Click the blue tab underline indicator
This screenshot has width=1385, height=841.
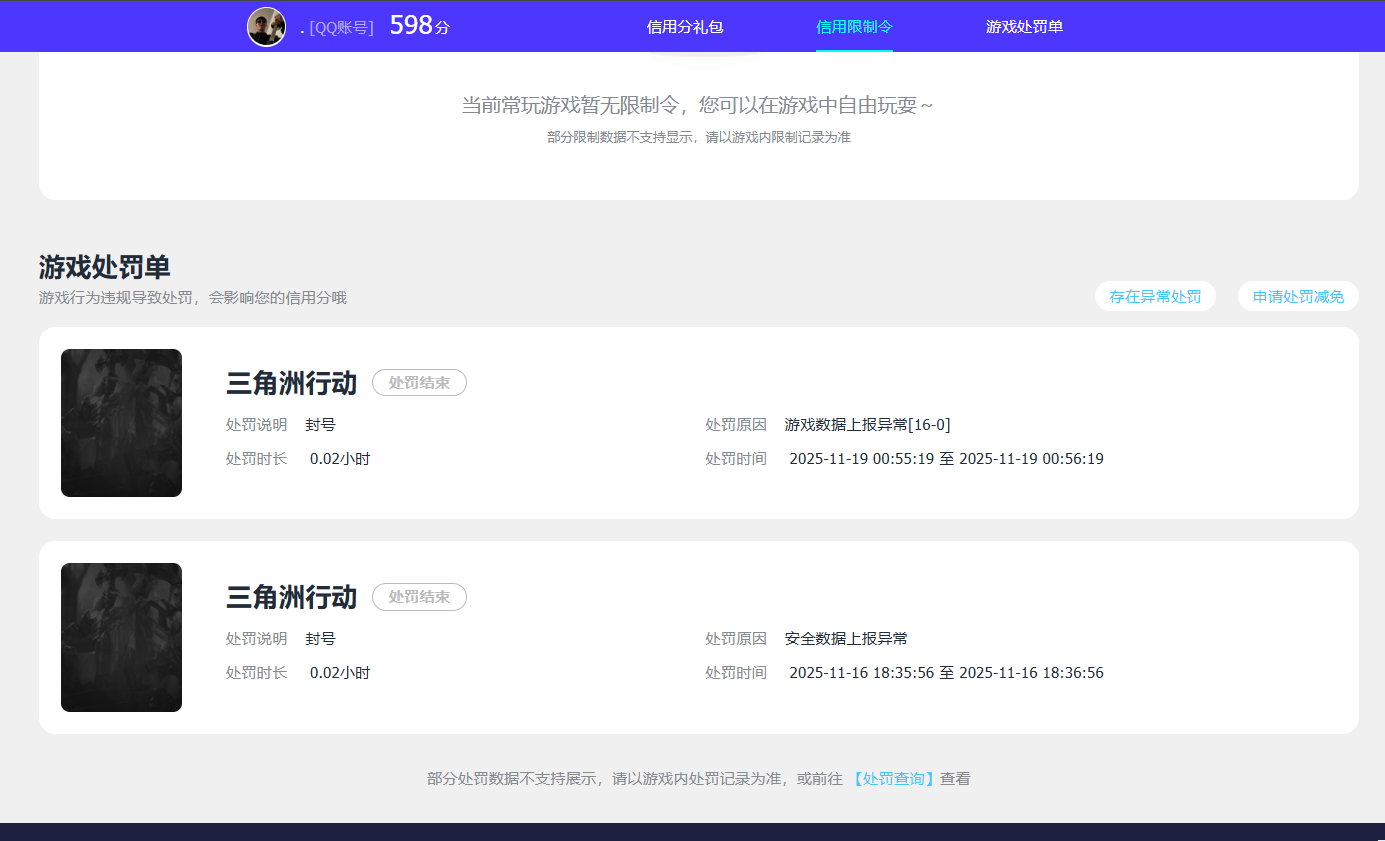(855, 50)
